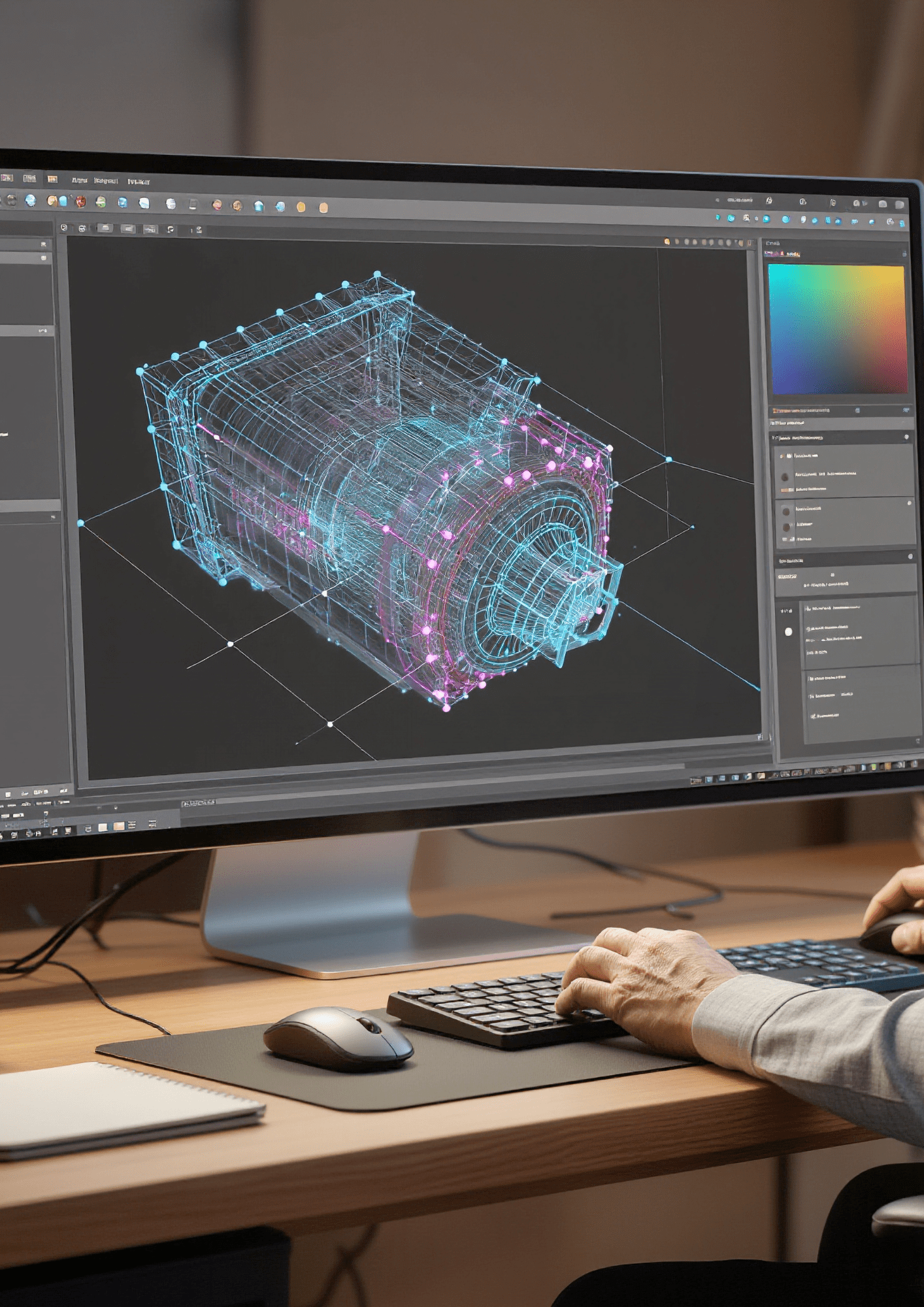Click the first rectangular button in the viewport header
Image resolution: width=924 pixels, height=1307 pixels.
(x=104, y=228)
